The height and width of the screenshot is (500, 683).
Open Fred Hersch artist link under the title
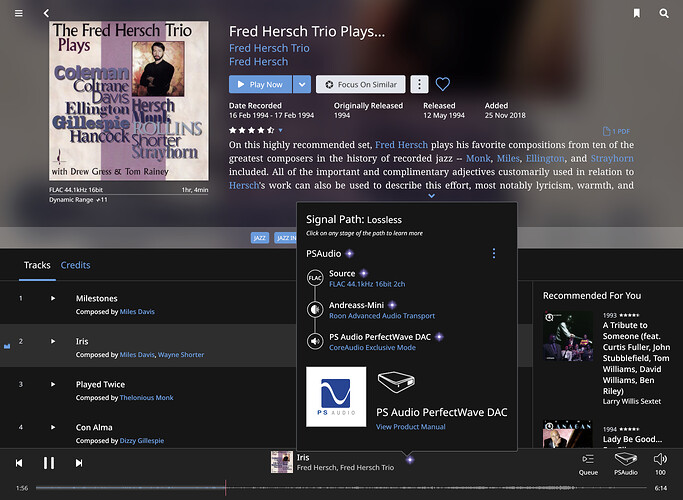pyautogui.click(x=258, y=61)
